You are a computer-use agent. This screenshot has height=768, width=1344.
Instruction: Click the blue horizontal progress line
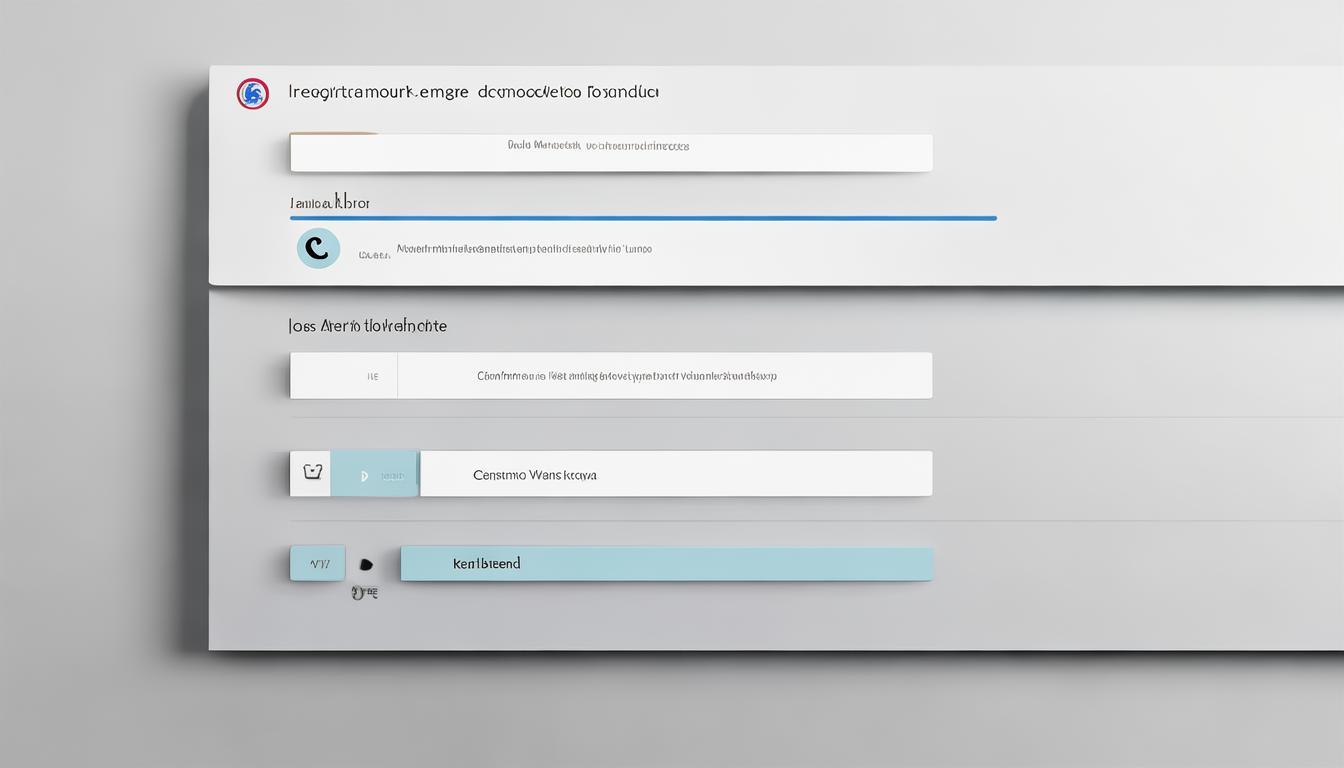point(643,217)
